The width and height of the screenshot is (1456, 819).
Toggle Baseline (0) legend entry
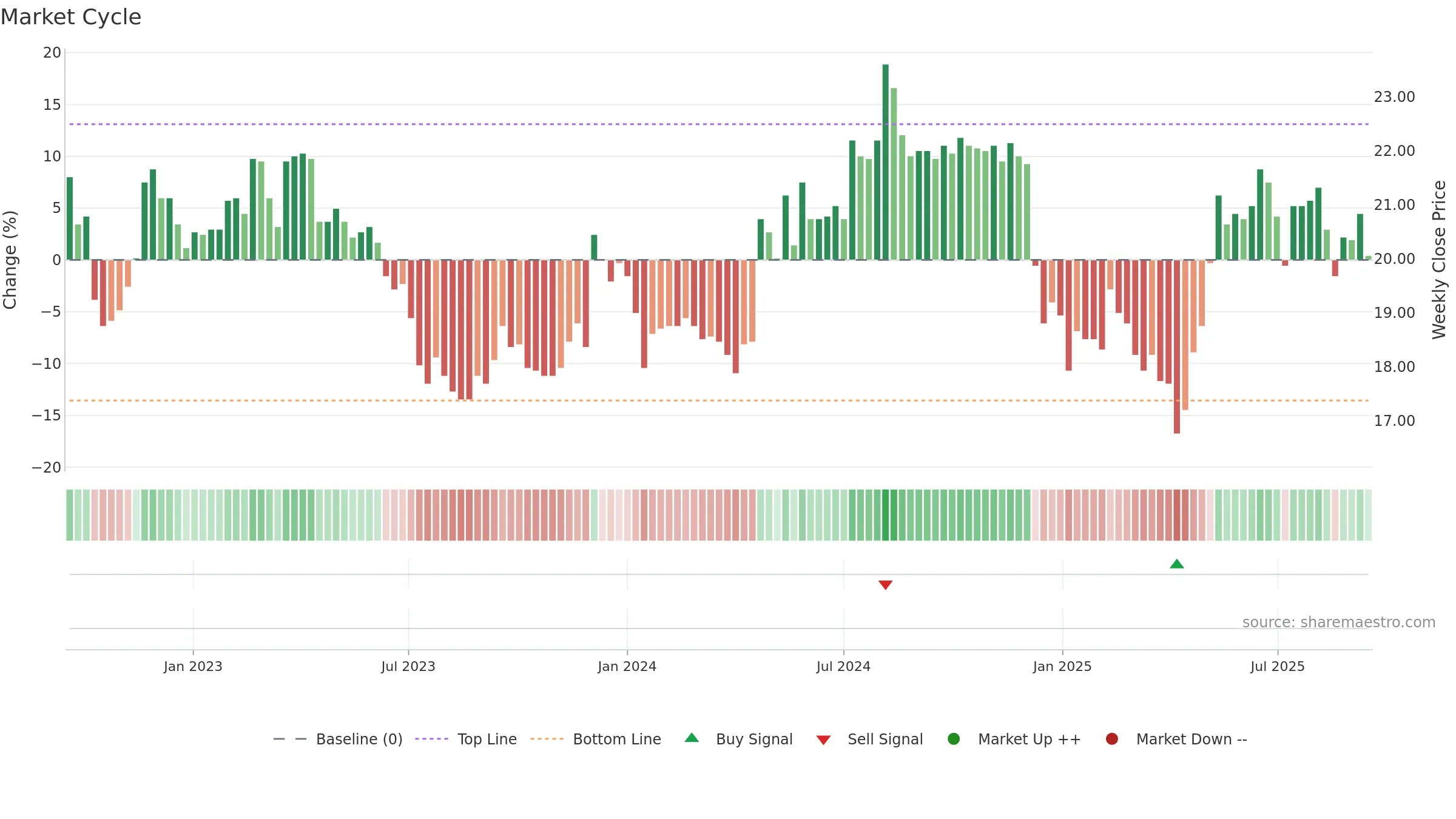coord(338,740)
